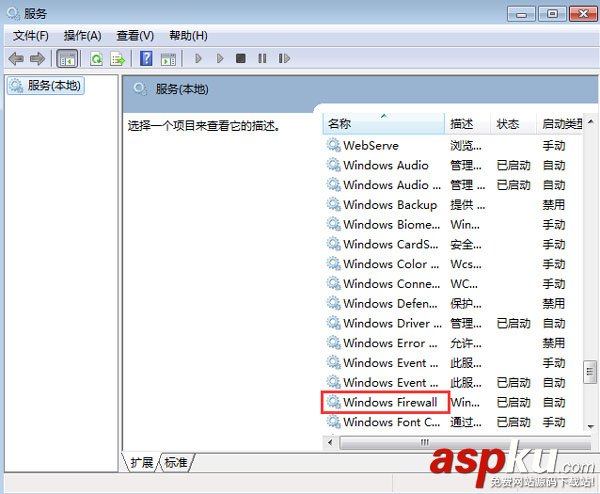The height and width of the screenshot is (494, 600).
Task: Switch to the 标准 tab
Action: click(176, 463)
